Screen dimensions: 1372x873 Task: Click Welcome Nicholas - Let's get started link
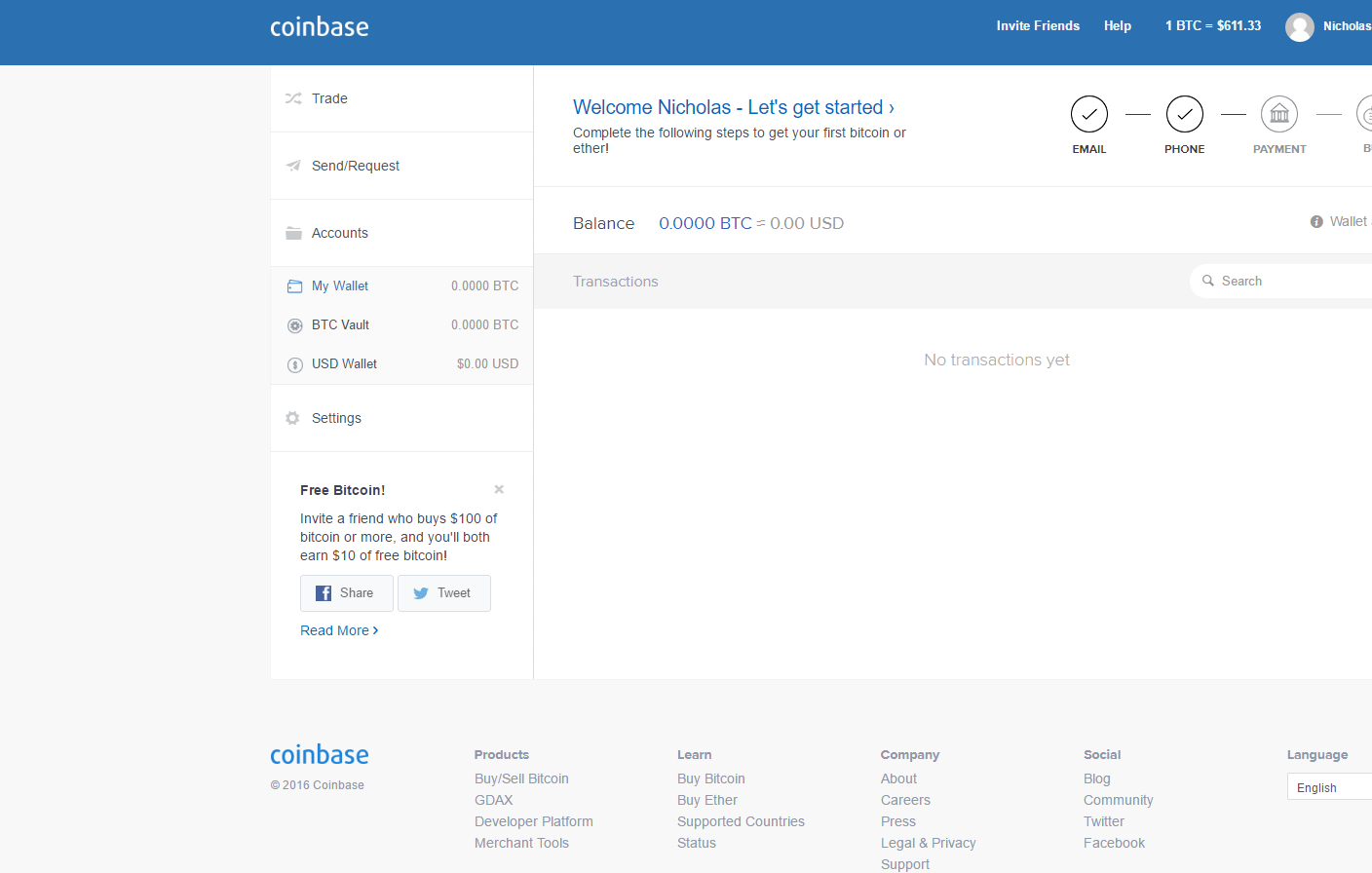pos(734,107)
